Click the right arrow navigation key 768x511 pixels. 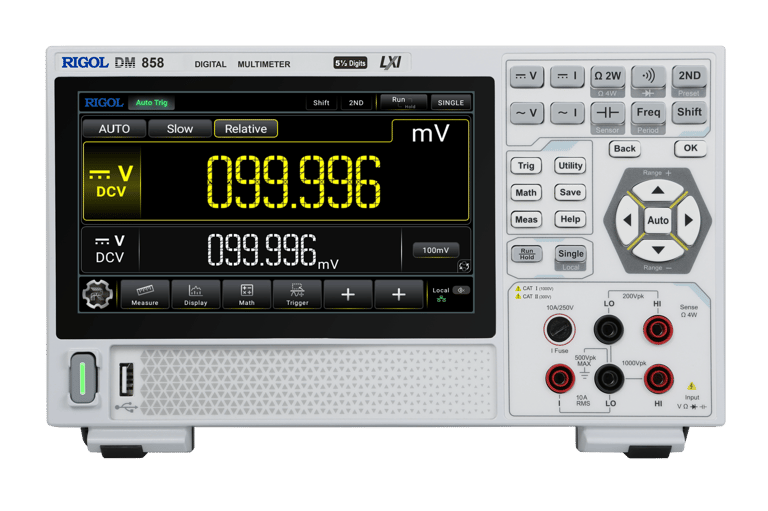tap(688, 220)
